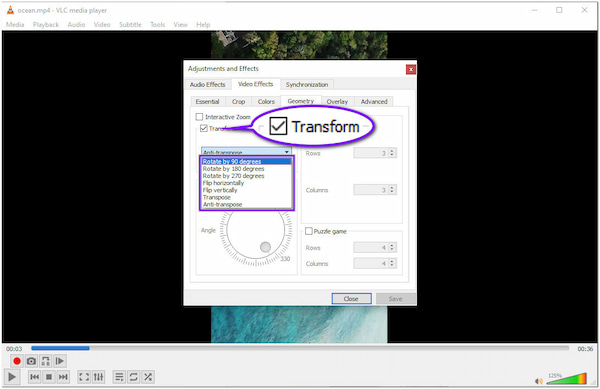
Task: Skip to next media item
Action: (63, 377)
